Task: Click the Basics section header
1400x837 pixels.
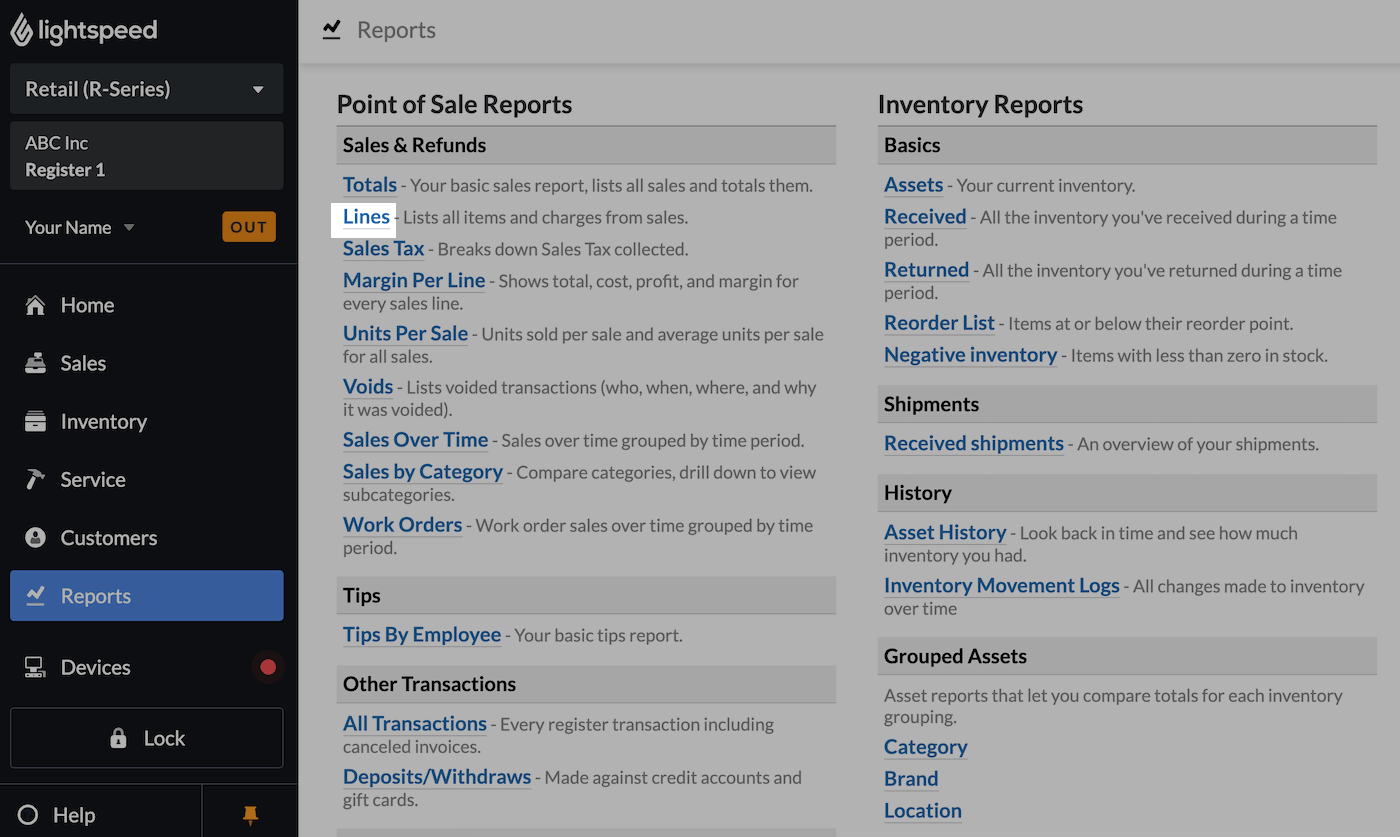Action: point(1127,145)
